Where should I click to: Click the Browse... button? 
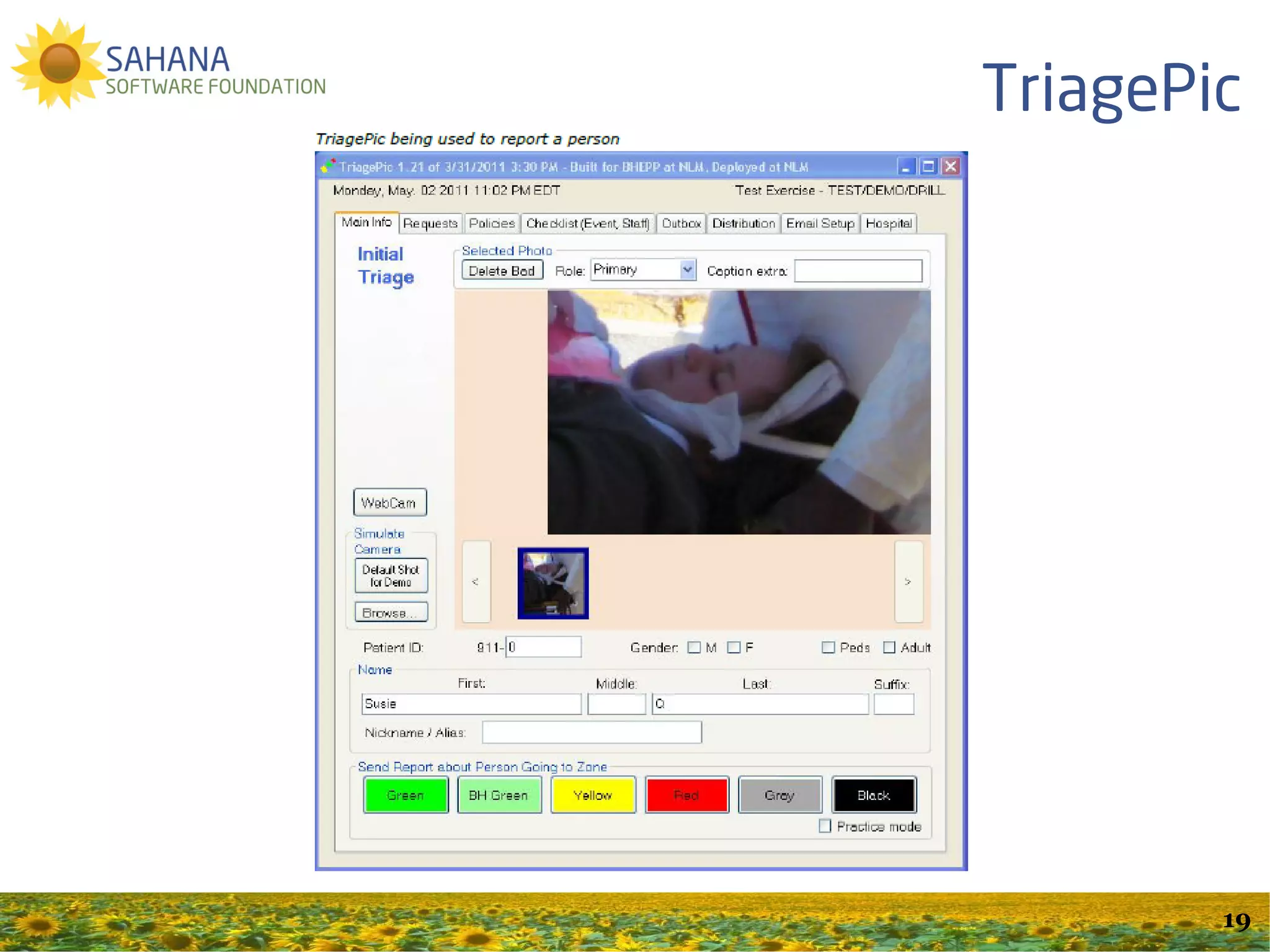(391, 613)
